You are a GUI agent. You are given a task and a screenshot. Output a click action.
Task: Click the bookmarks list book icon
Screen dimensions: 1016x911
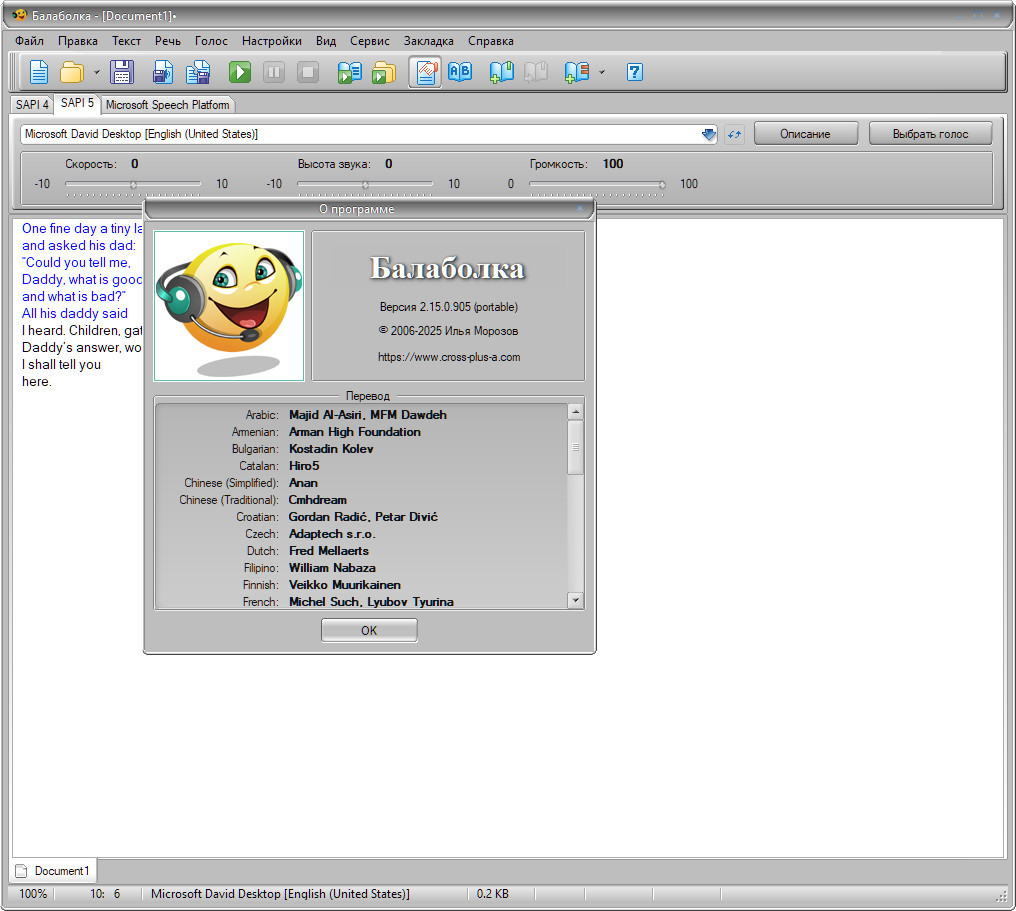pos(577,72)
